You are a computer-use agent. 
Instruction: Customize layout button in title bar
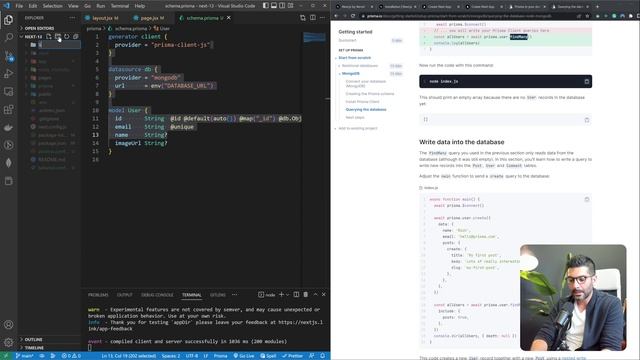291,6
